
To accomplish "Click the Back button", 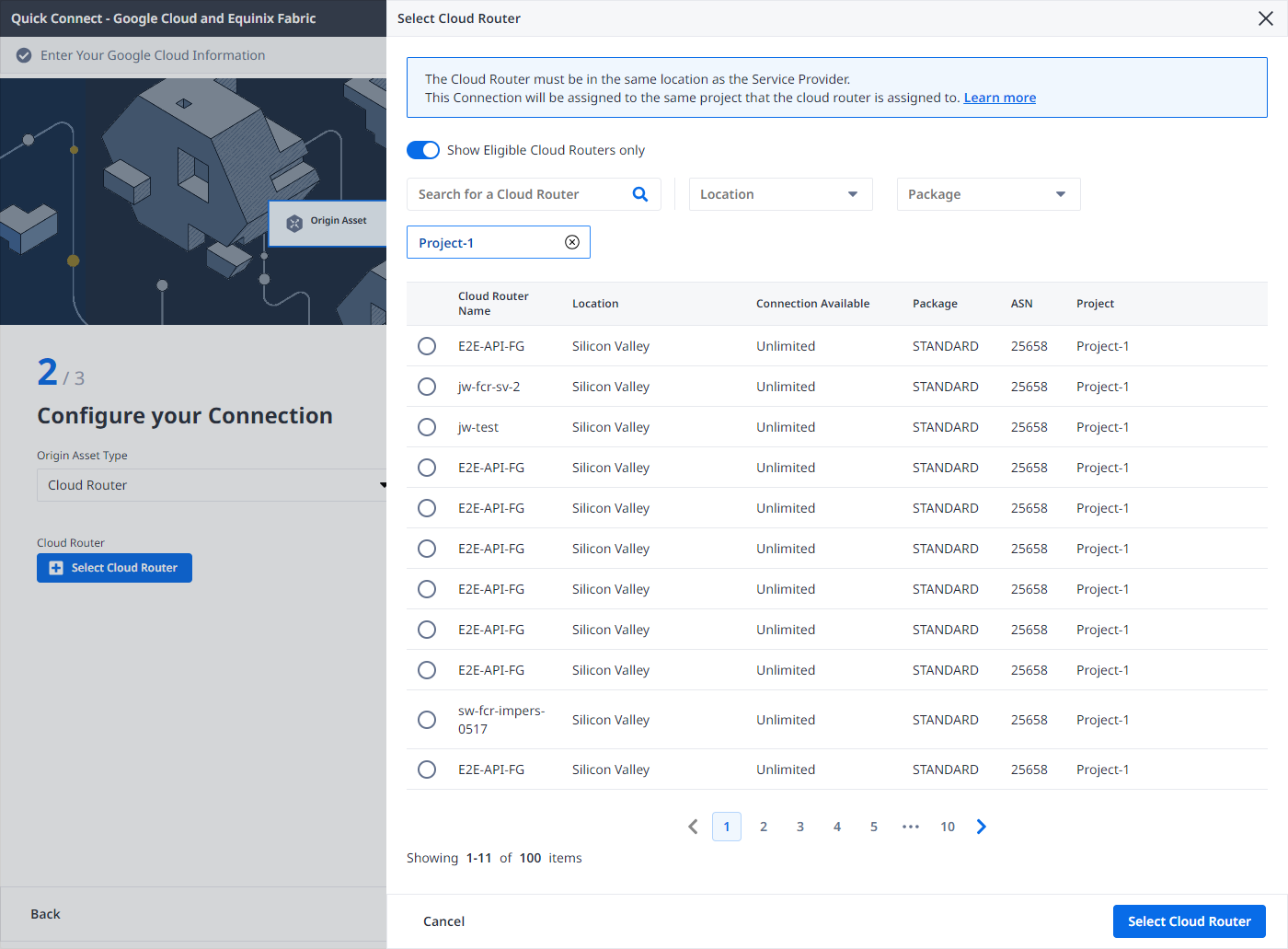I will point(45,914).
